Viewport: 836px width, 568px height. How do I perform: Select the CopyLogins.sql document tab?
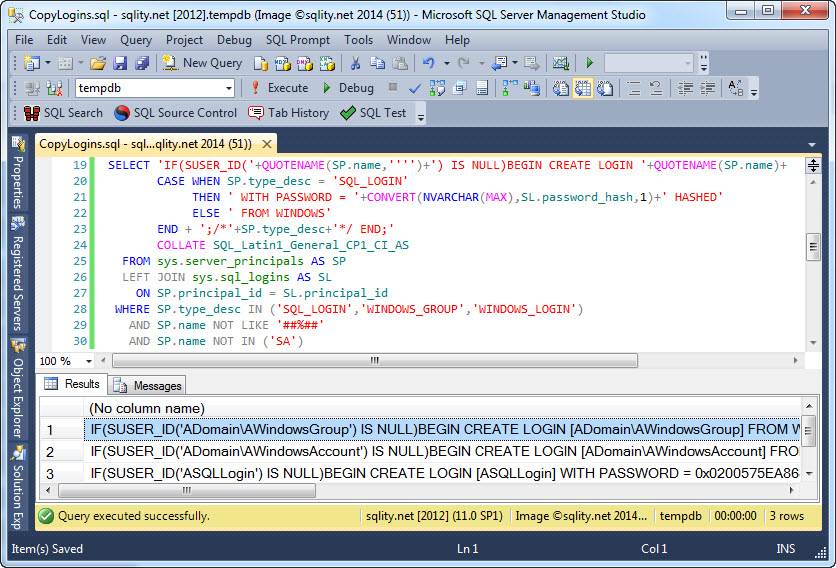click(145, 143)
